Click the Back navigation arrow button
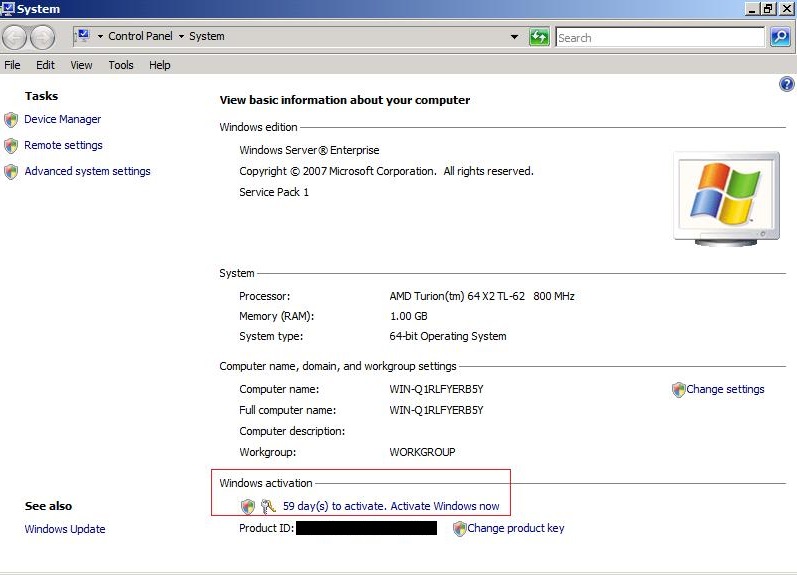 (15, 38)
